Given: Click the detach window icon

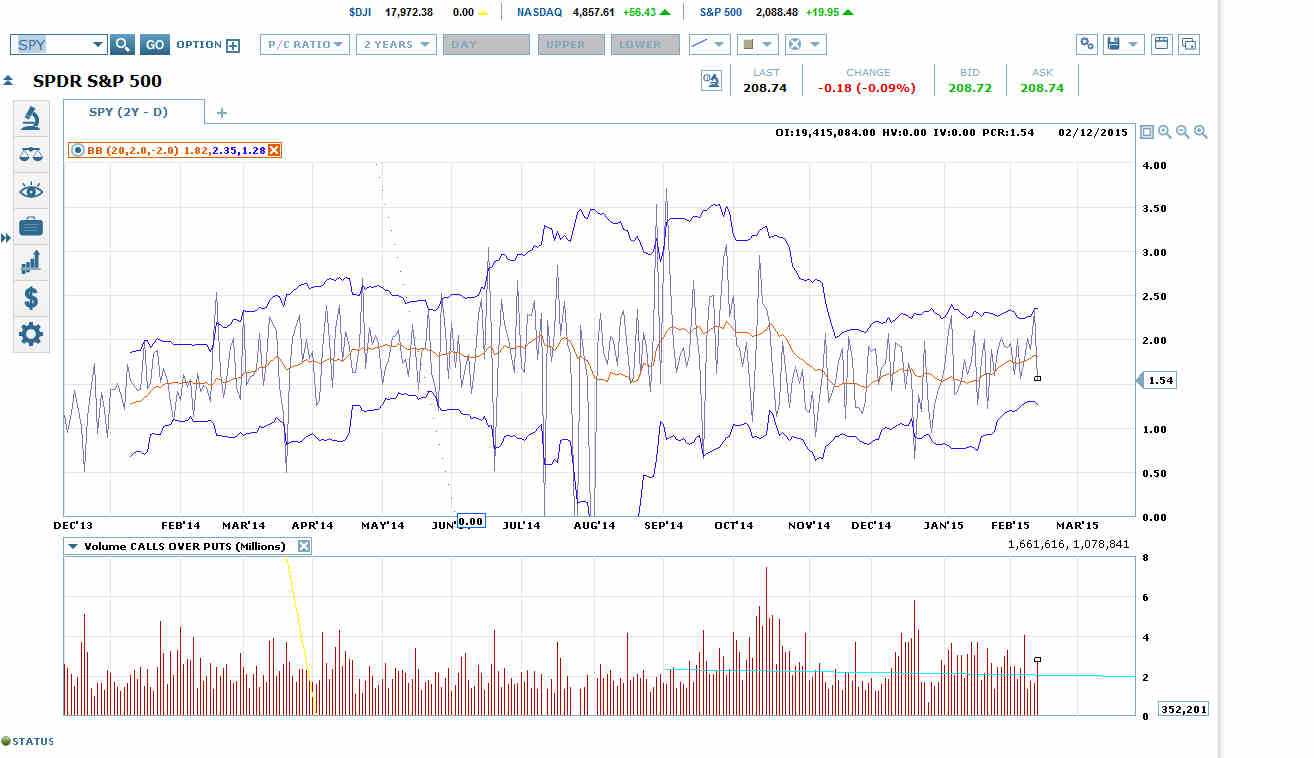Looking at the screenshot, I should (1189, 44).
